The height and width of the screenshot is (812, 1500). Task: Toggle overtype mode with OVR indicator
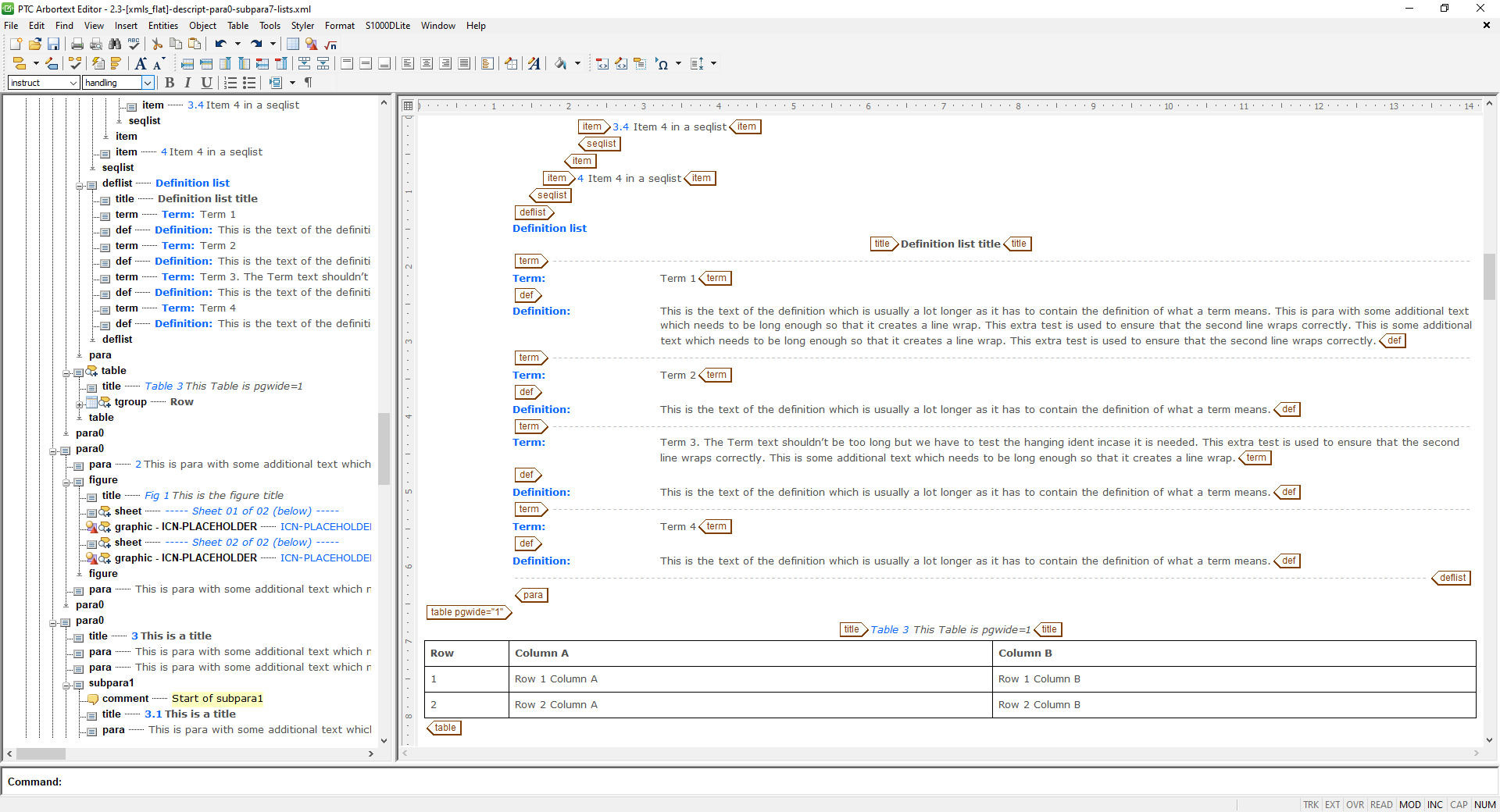(x=1354, y=805)
